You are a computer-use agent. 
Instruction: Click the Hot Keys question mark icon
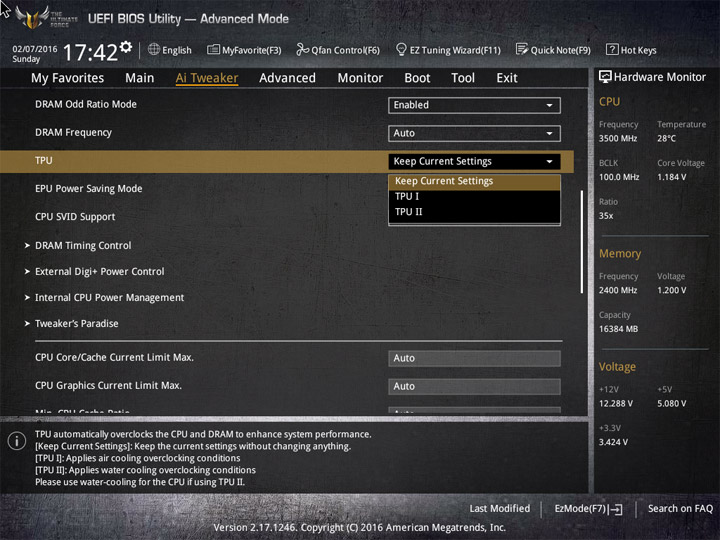(612, 49)
